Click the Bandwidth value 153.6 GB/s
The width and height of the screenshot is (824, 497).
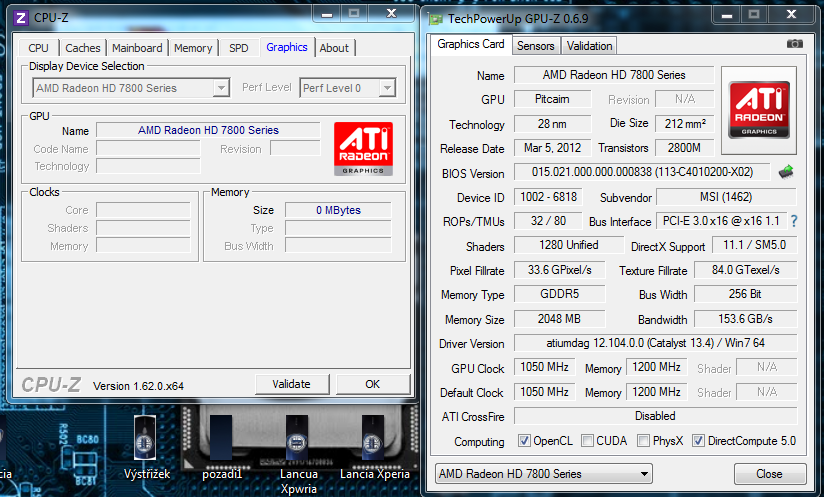tap(745, 319)
